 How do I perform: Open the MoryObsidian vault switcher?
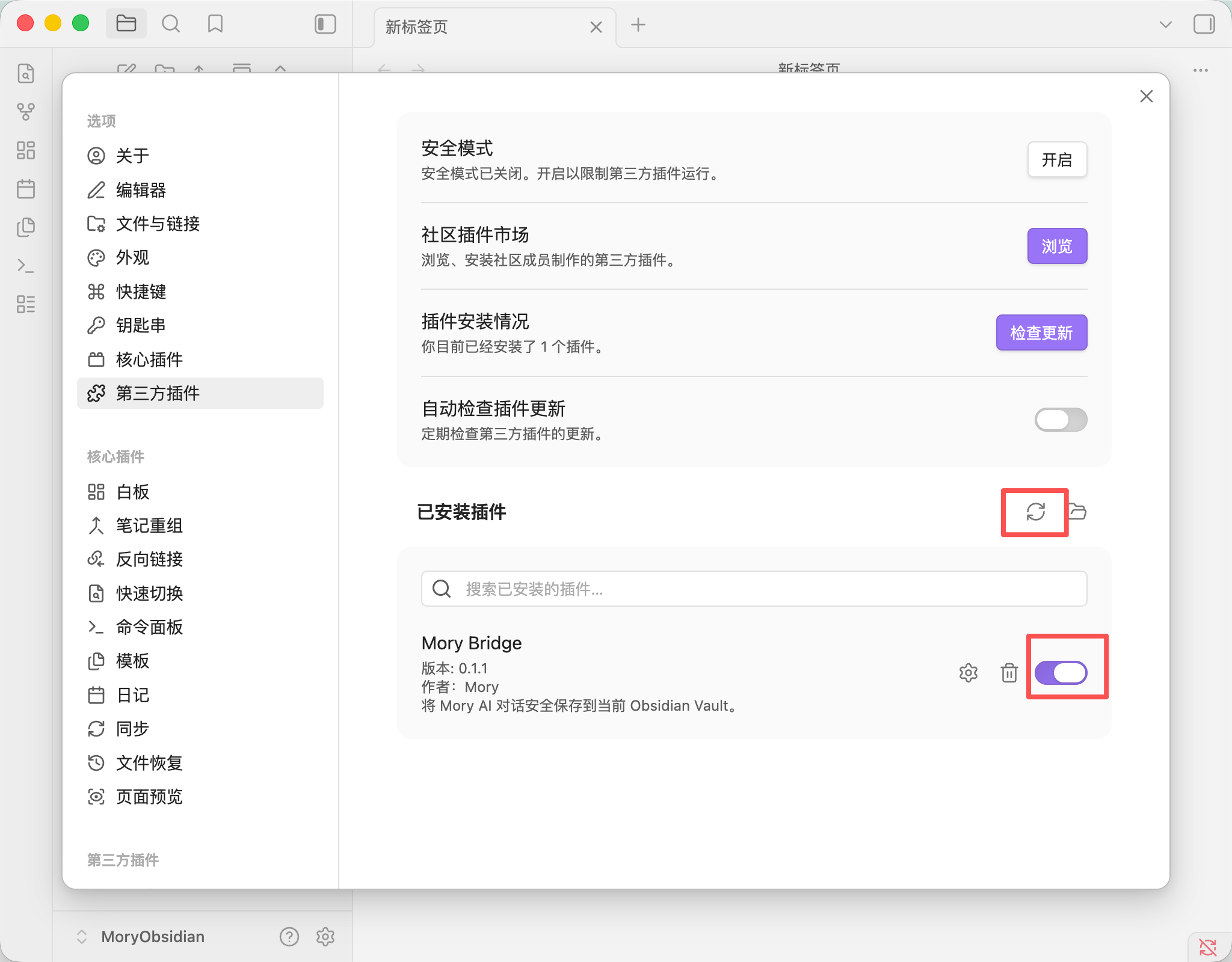(141, 937)
